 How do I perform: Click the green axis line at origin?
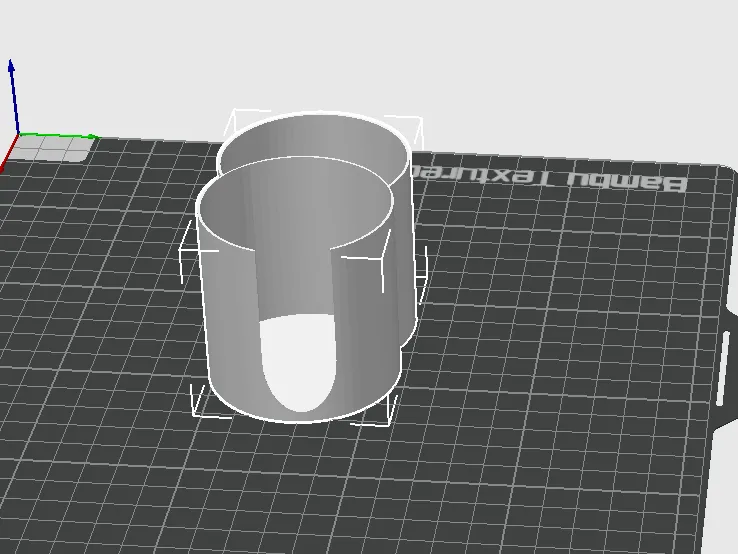(59, 136)
